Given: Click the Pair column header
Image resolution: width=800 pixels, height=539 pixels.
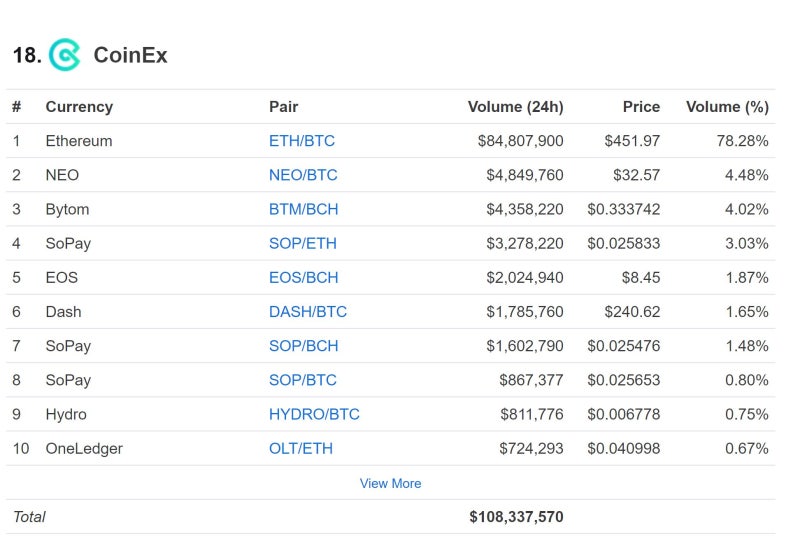Looking at the screenshot, I should click(x=284, y=107).
